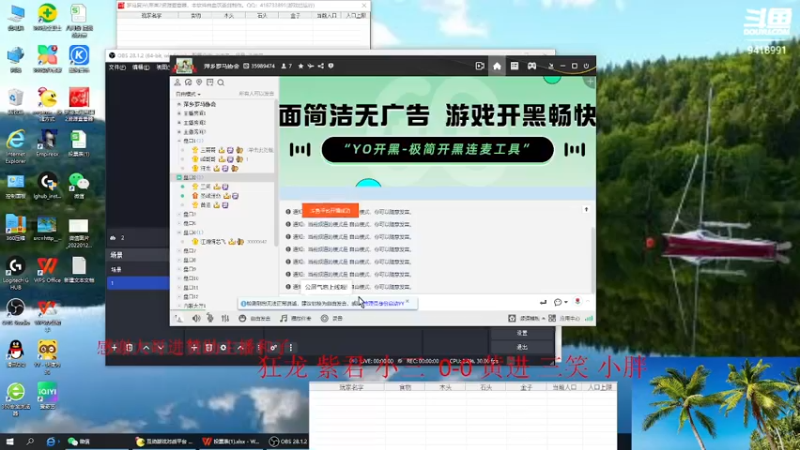Open the home tab in YY window
Image resolution: width=800 pixels, height=450 pixels.
tap(497, 66)
